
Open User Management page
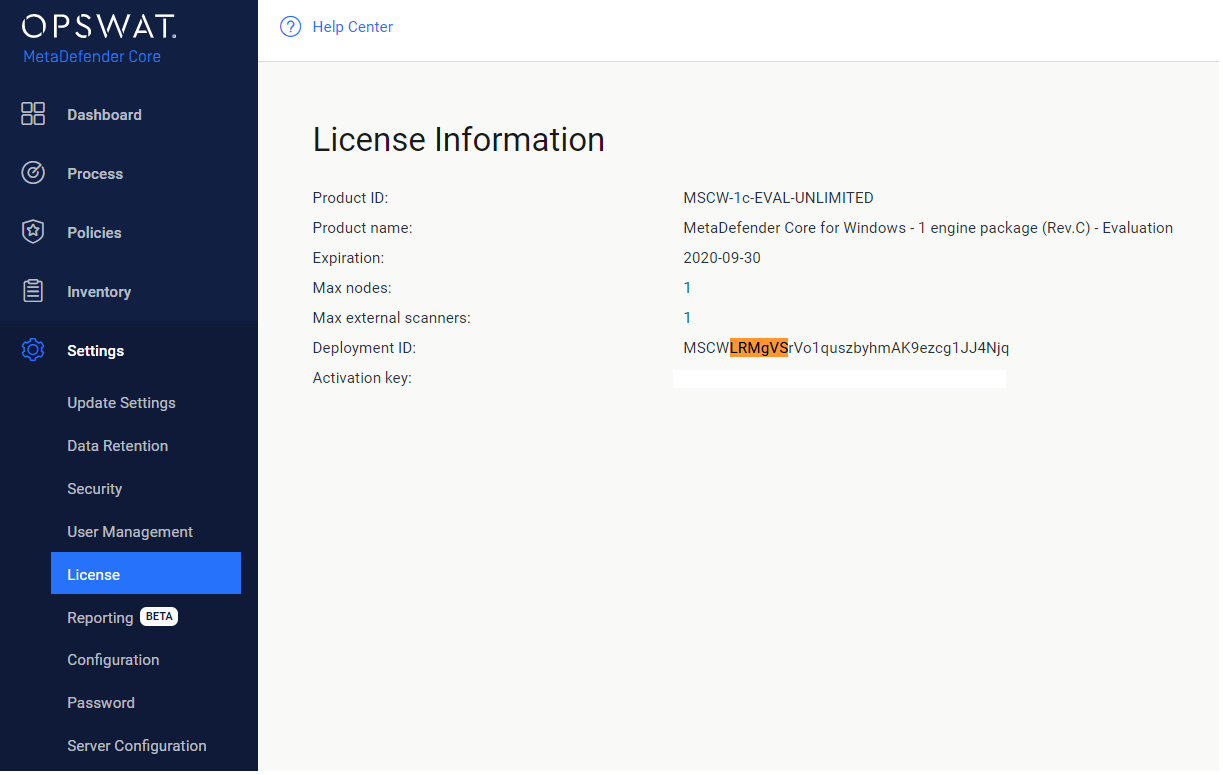(130, 532)
